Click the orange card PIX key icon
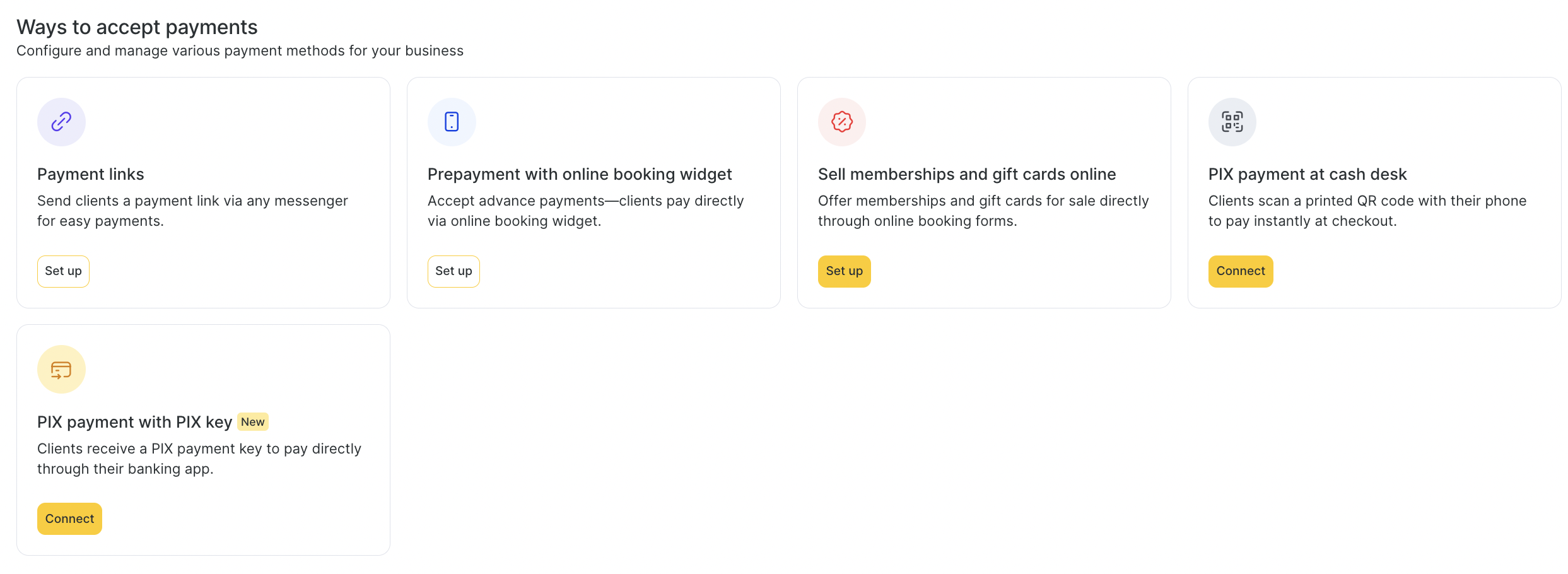The height and width of the screenshot is (574, 1568). pyautogui.click(x=61, y=370)
